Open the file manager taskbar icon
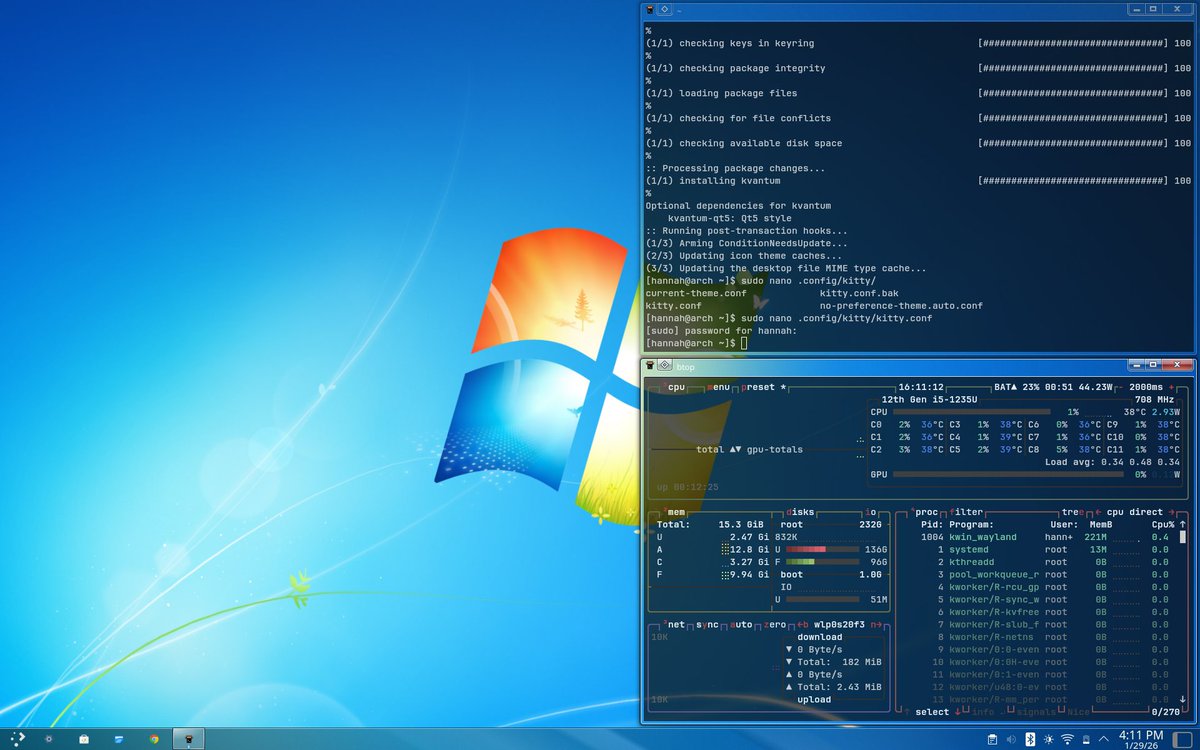Image resolution: width=1200 pixels, height=750 pixels. coord(119,739)
